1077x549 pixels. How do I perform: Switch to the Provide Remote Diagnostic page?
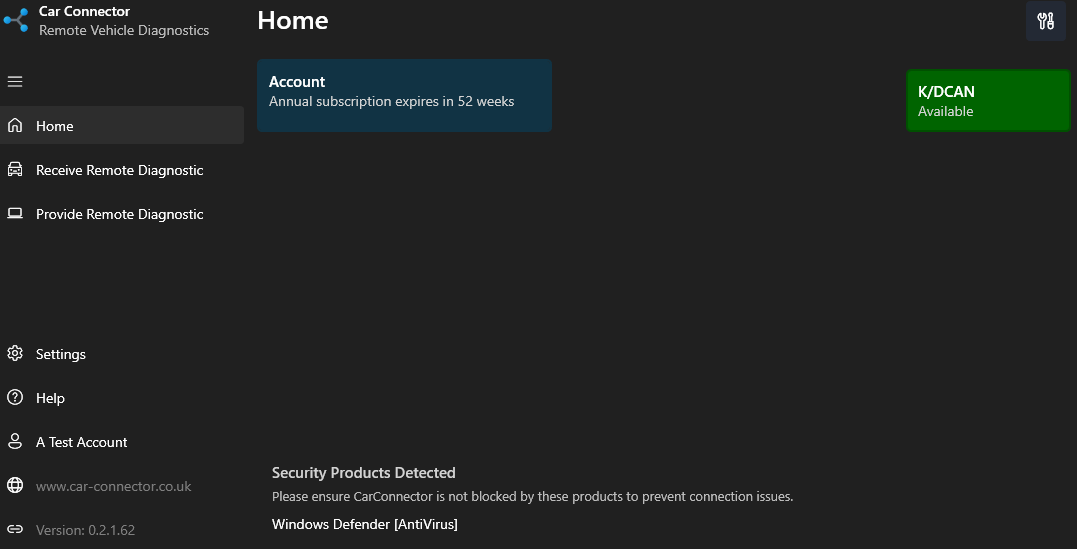(119, 214)
